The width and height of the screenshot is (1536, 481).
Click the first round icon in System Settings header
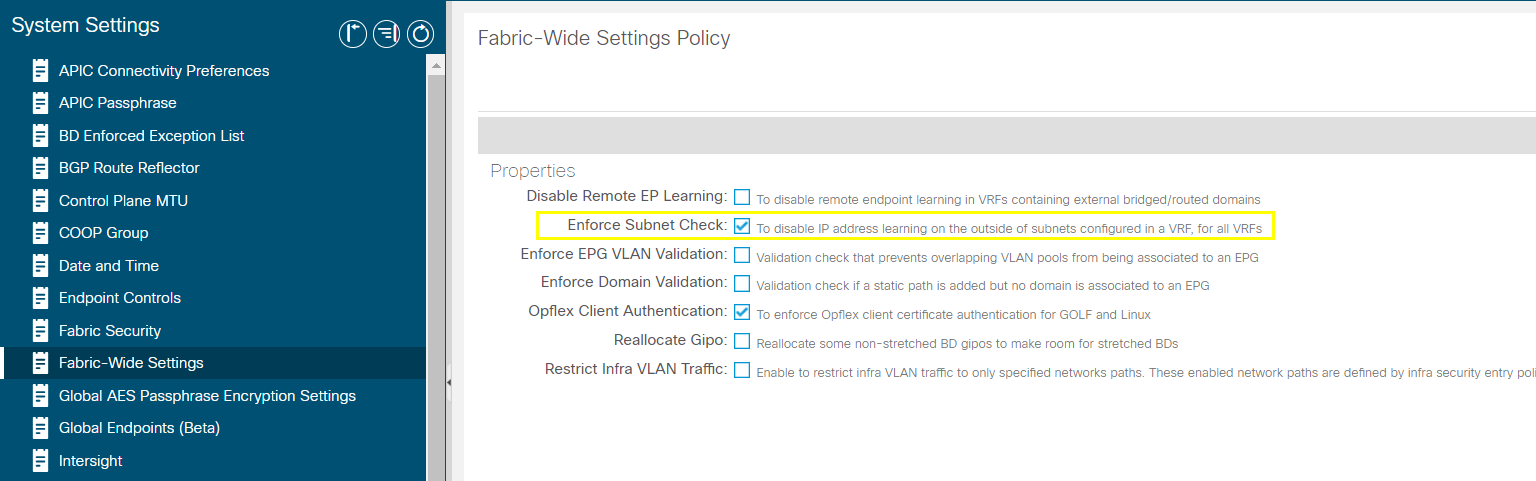point(353,34)
